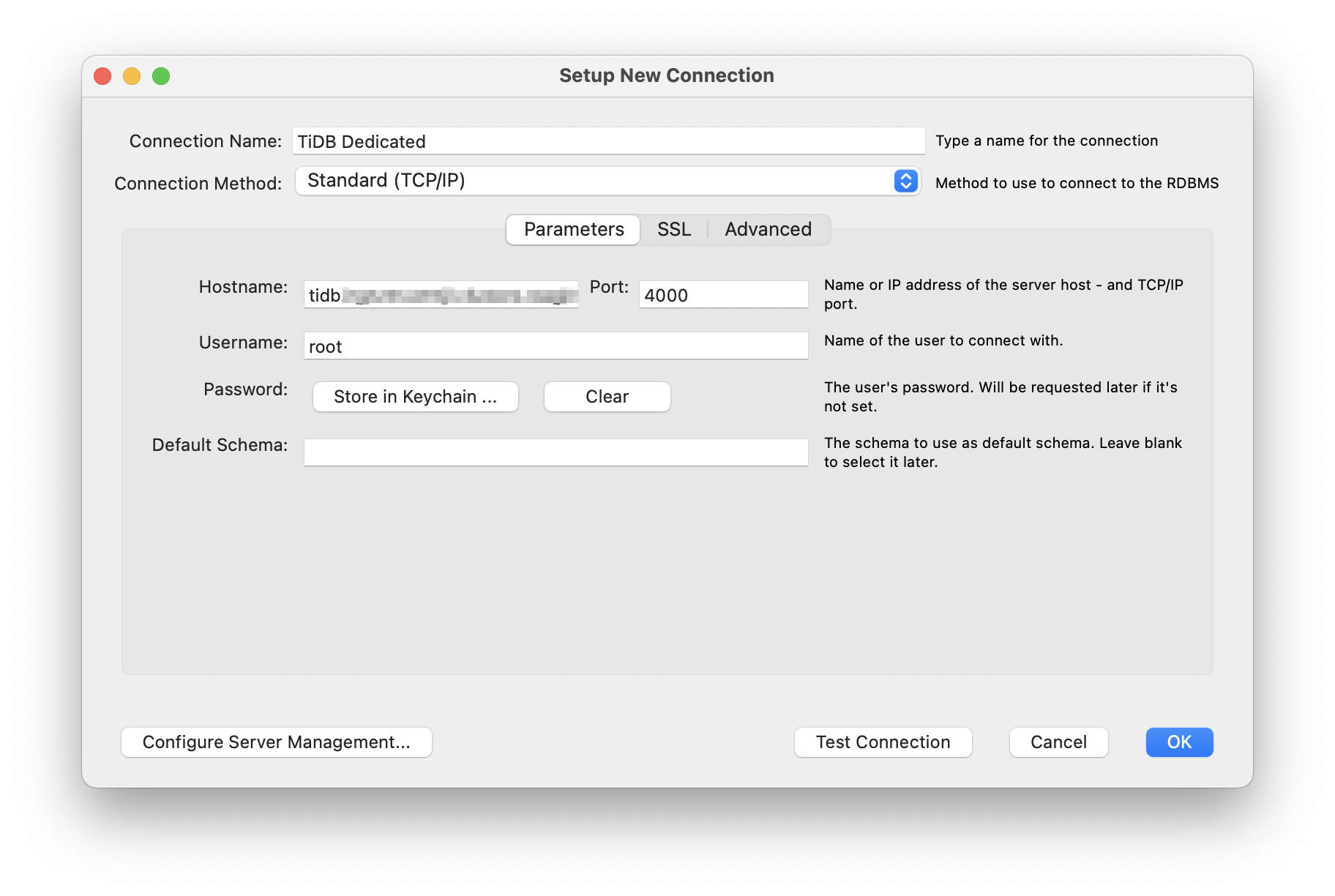Minimize the dialog window
This screenshot has height=896, width=1335.
[132, 75]
